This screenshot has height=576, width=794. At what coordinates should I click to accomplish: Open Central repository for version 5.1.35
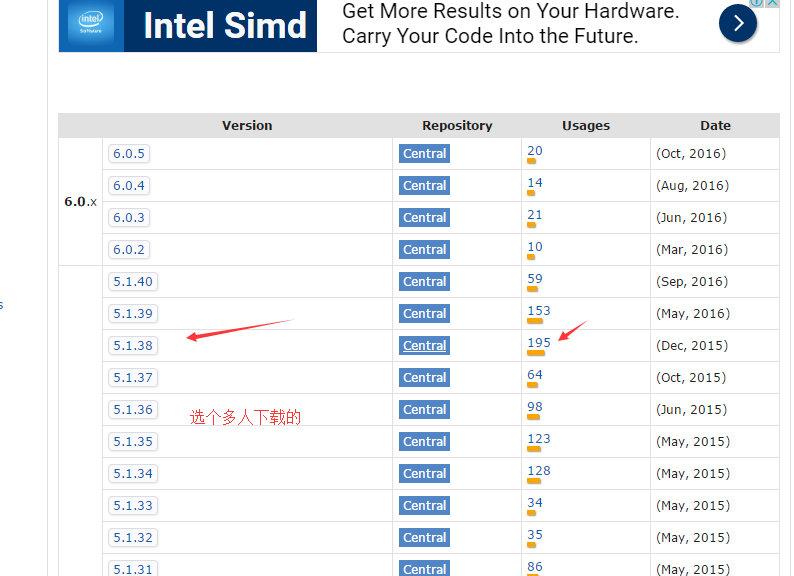pos(424,442)
